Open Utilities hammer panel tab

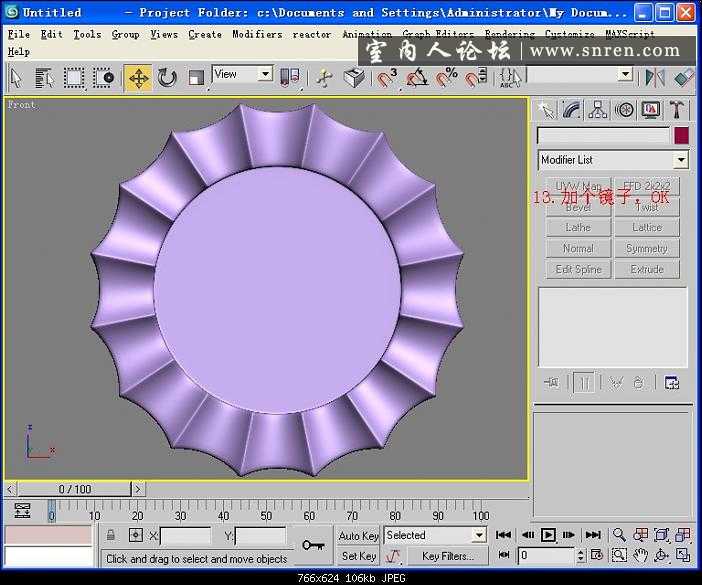[676, 110]
